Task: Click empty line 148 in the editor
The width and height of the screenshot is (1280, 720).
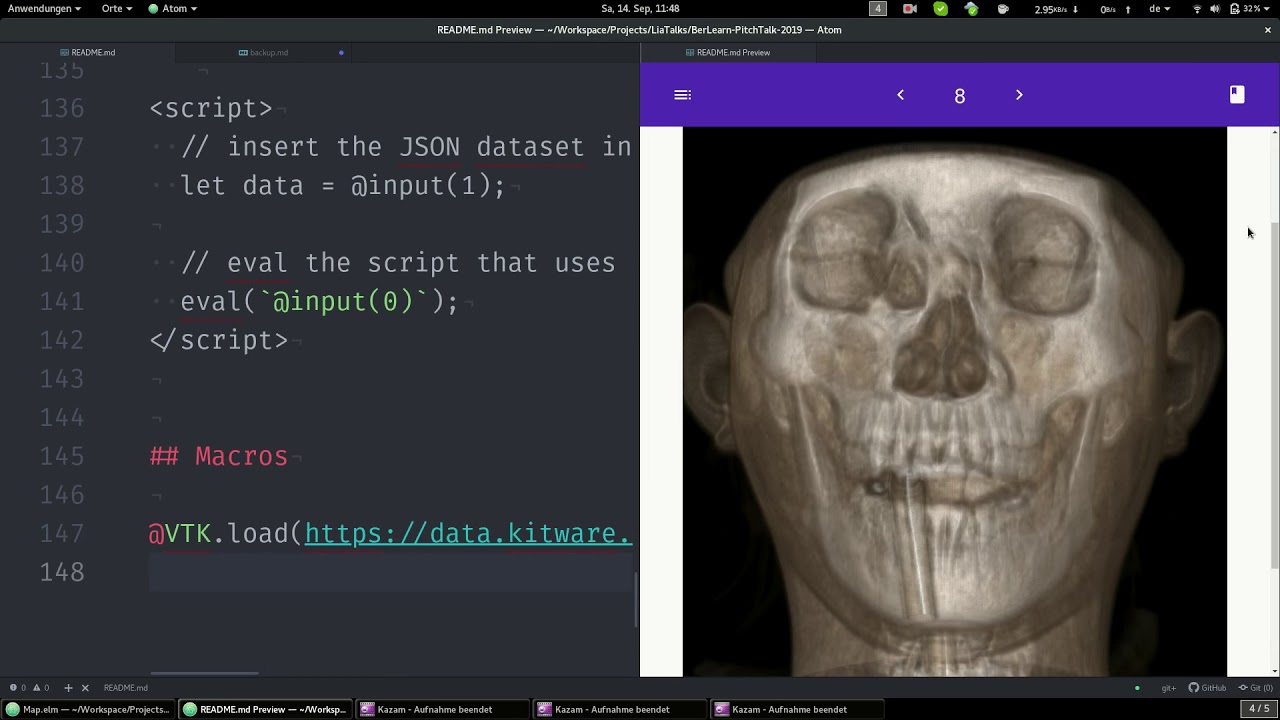Action: click(x=390, y=572)
